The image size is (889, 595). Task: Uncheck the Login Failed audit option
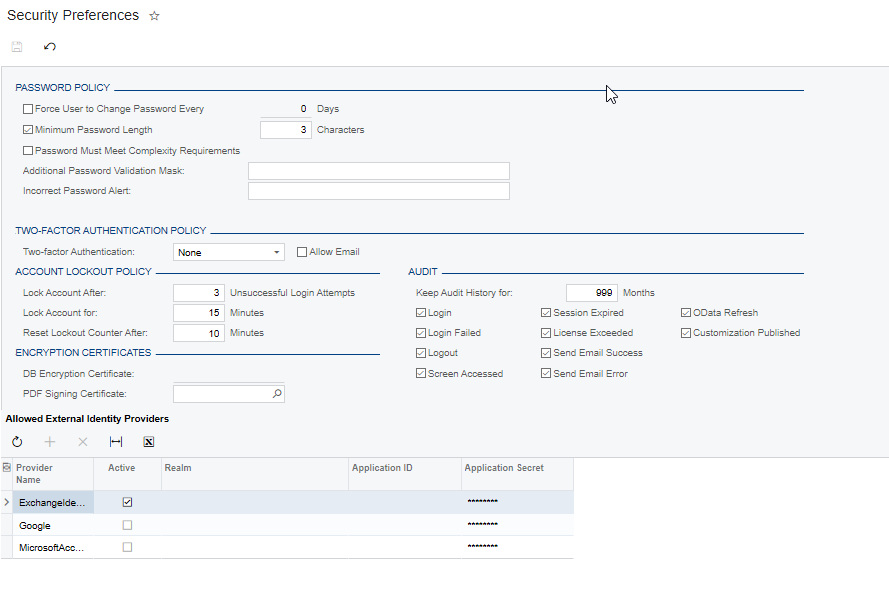coord(421,332)
